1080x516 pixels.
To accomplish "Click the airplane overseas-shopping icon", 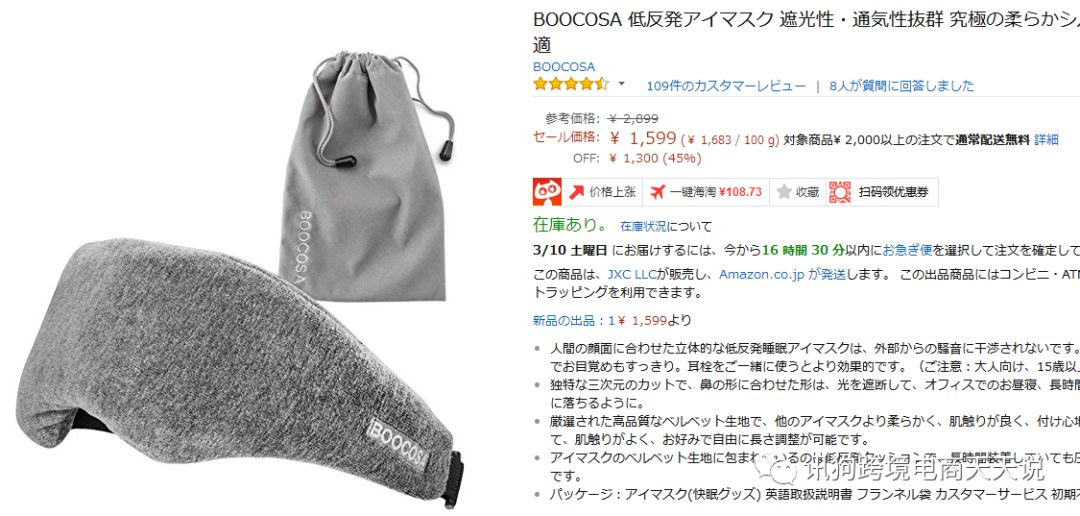I will [657, 192].
